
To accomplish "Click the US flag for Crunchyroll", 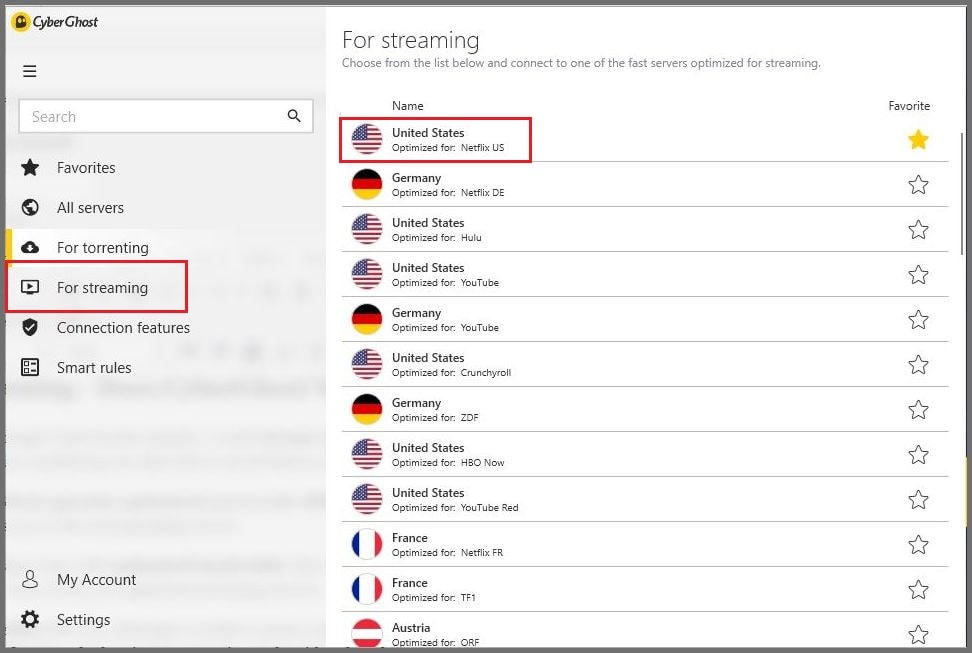I will 367,364.
